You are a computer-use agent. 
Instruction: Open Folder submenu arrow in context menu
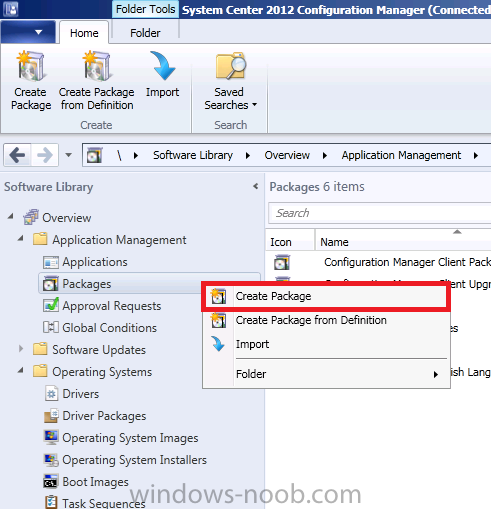click(436, 374)
